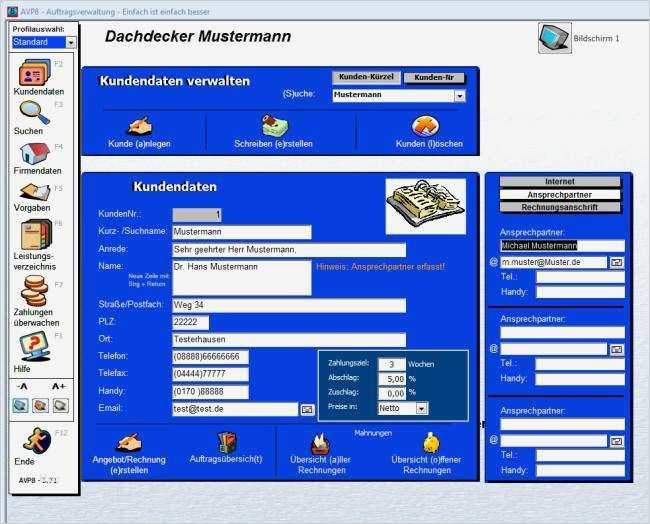Viewport: 650px width, 524px height.
Task: Click the Telefax input field
Action: (210, 374)
